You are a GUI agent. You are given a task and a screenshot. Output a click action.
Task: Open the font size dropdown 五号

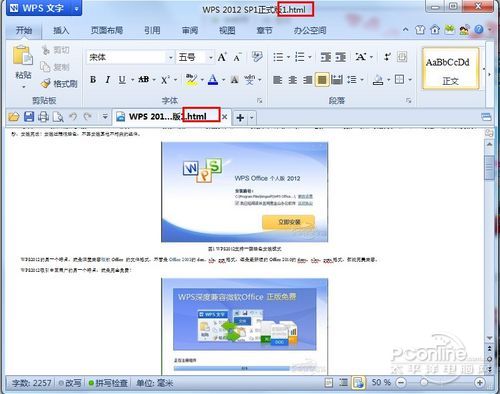211,58
